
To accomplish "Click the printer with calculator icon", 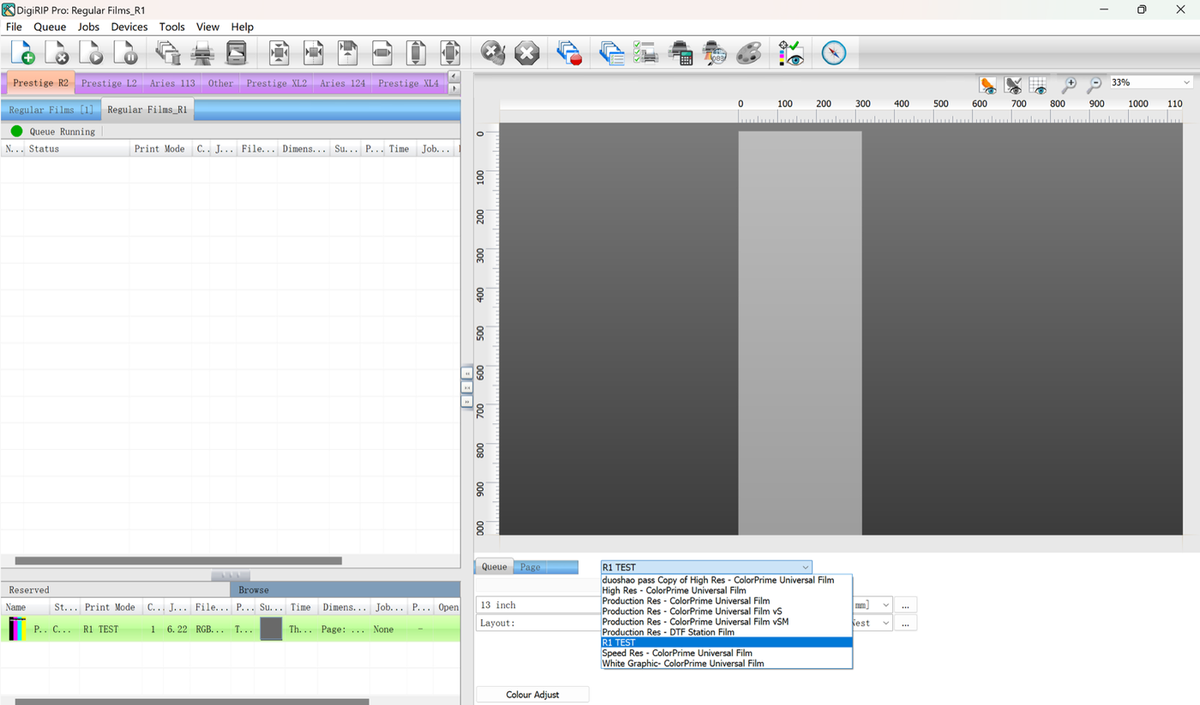I will (x=681, y=53).
